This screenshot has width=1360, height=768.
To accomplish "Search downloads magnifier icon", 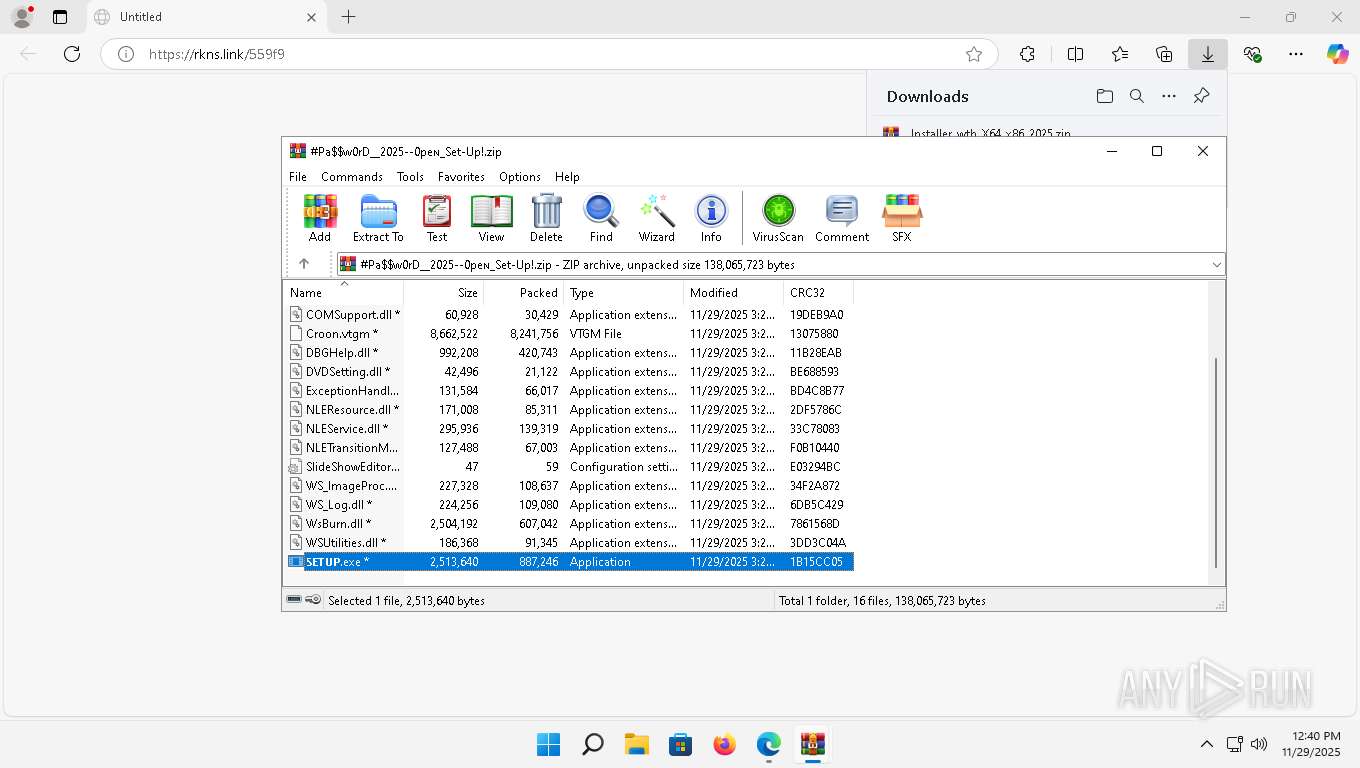I will tap(1137, 96).
